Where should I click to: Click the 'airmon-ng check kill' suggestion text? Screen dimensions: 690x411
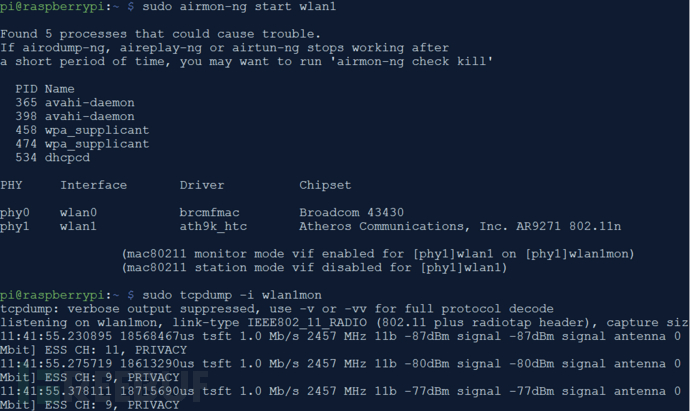pyautogui.click(x=414, y=61)
